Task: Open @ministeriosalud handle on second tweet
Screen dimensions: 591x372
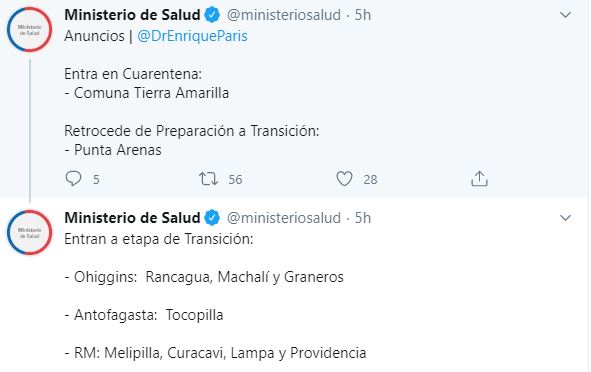Action: tap(284, 218)
